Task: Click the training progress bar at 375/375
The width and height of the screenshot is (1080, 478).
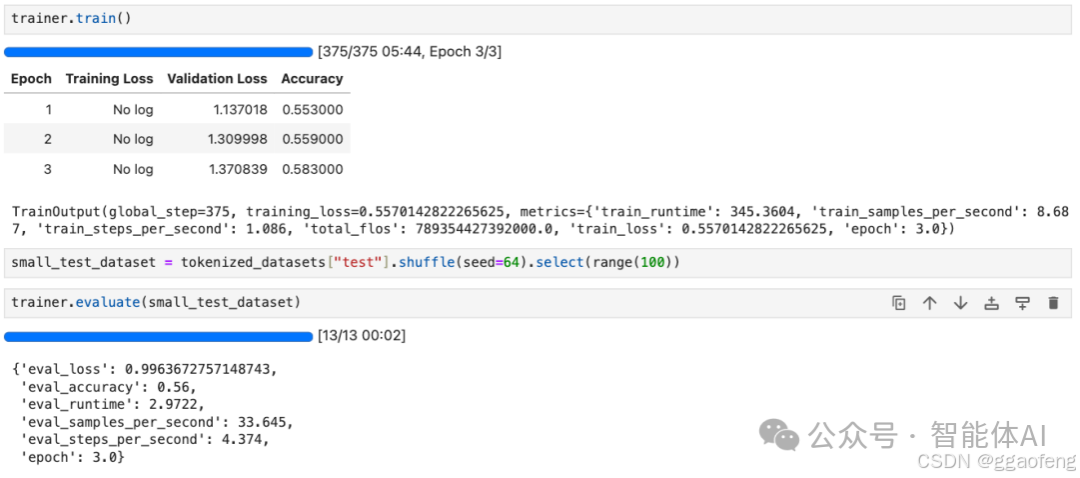Action: click(158, 52)
